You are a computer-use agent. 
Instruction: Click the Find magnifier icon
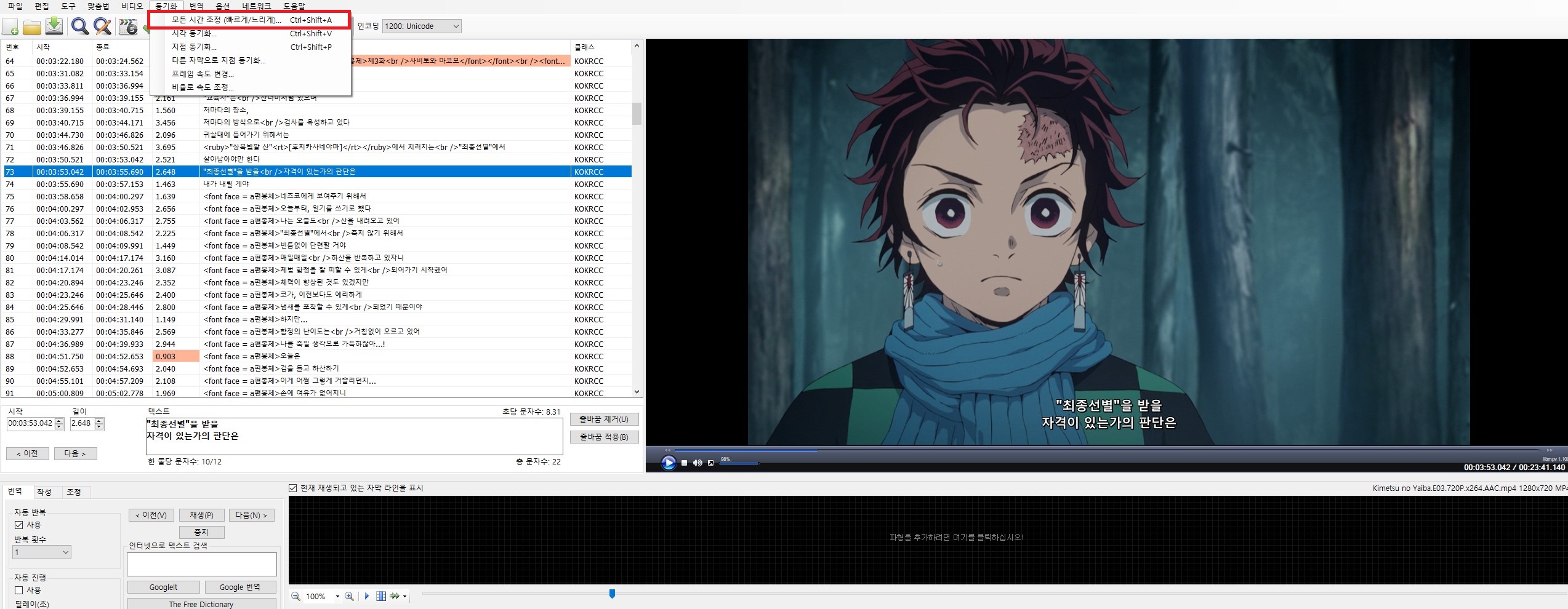click(80, 26)
